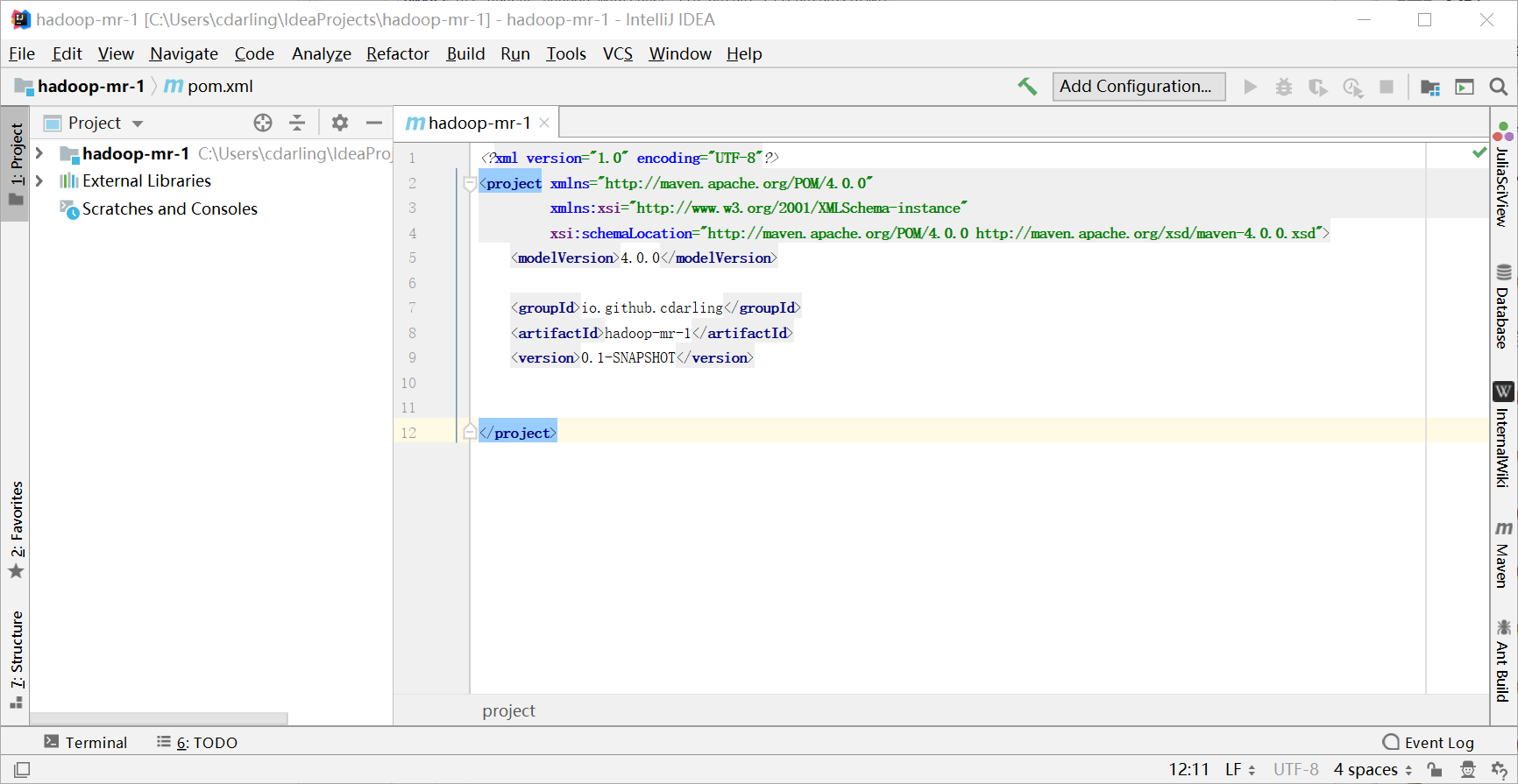Open Project panel settings gear

click(340, 123)
